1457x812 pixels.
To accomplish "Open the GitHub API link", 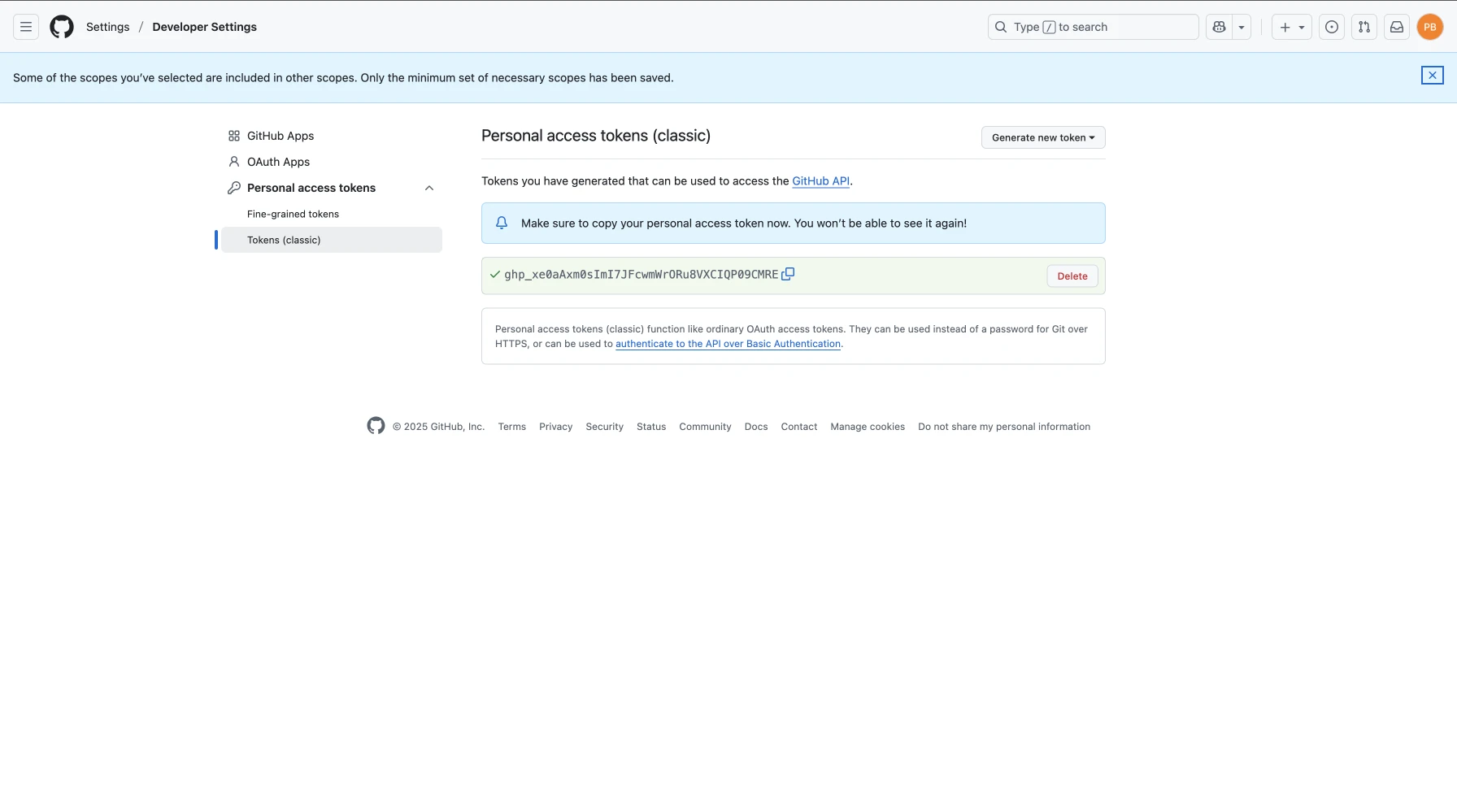I will (x=820, y=181).
